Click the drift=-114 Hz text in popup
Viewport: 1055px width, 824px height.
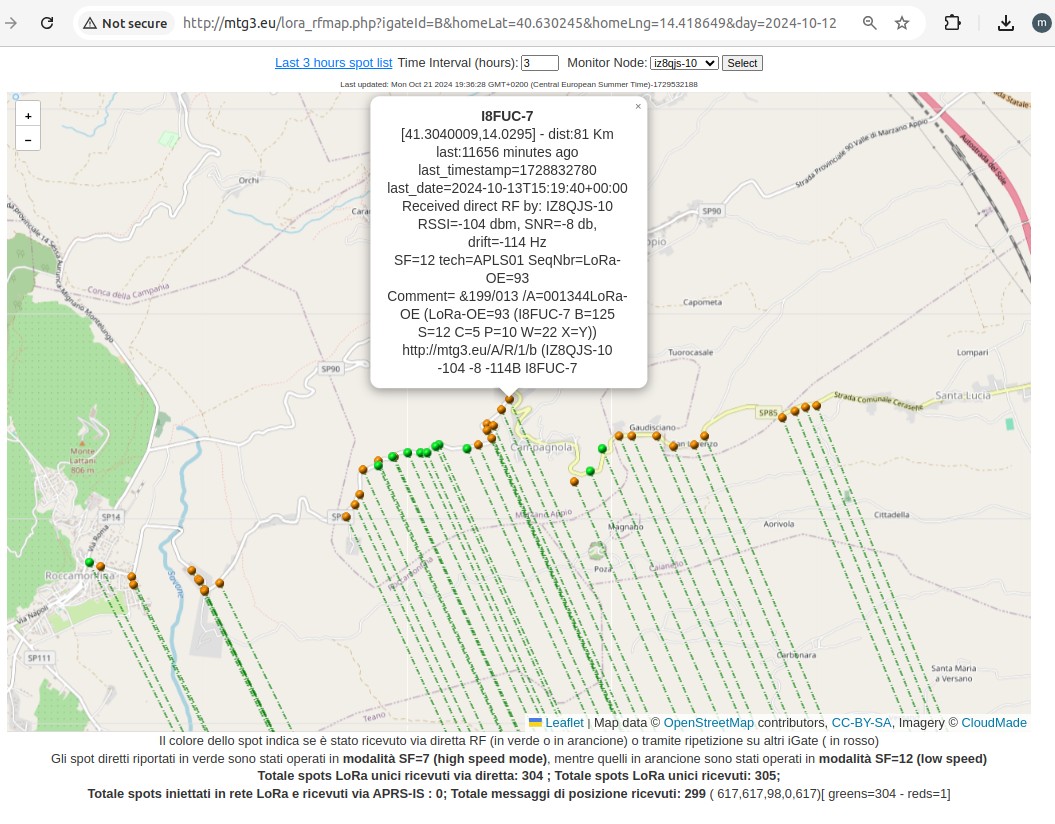pos(507,242)
